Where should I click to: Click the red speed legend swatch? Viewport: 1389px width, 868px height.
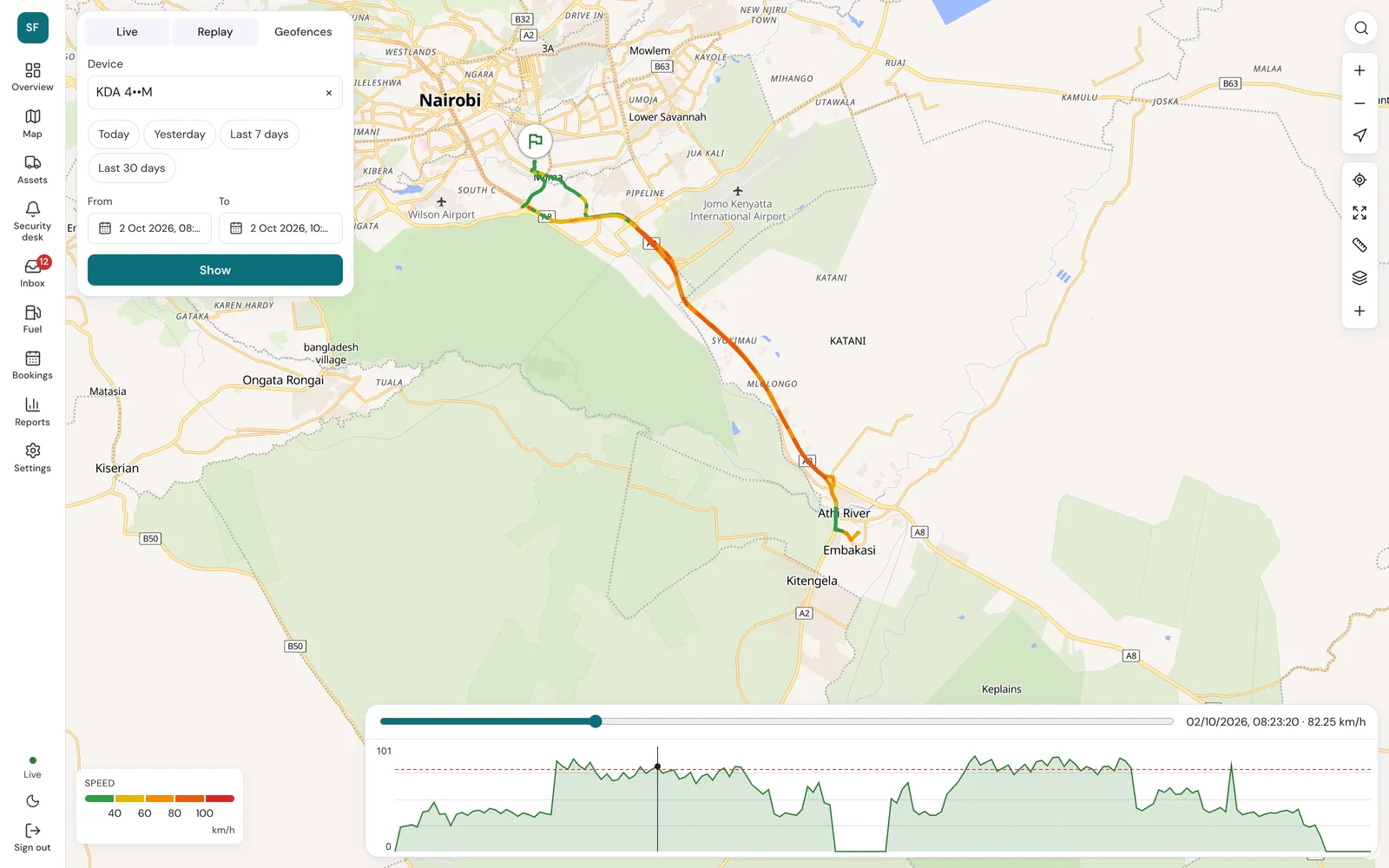pyautogui.click(x=220, y=799)
